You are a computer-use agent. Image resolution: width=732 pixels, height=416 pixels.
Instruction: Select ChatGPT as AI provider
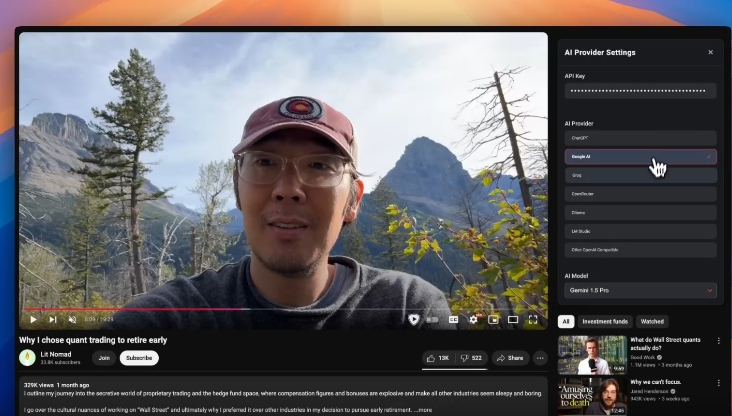[640, 138]
